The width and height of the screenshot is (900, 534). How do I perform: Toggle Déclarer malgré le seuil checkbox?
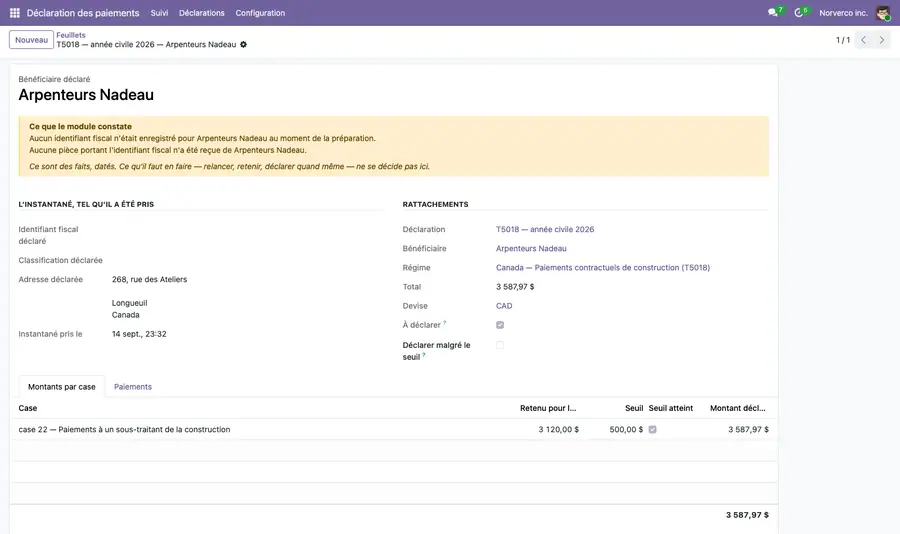(x=500, y=345)
